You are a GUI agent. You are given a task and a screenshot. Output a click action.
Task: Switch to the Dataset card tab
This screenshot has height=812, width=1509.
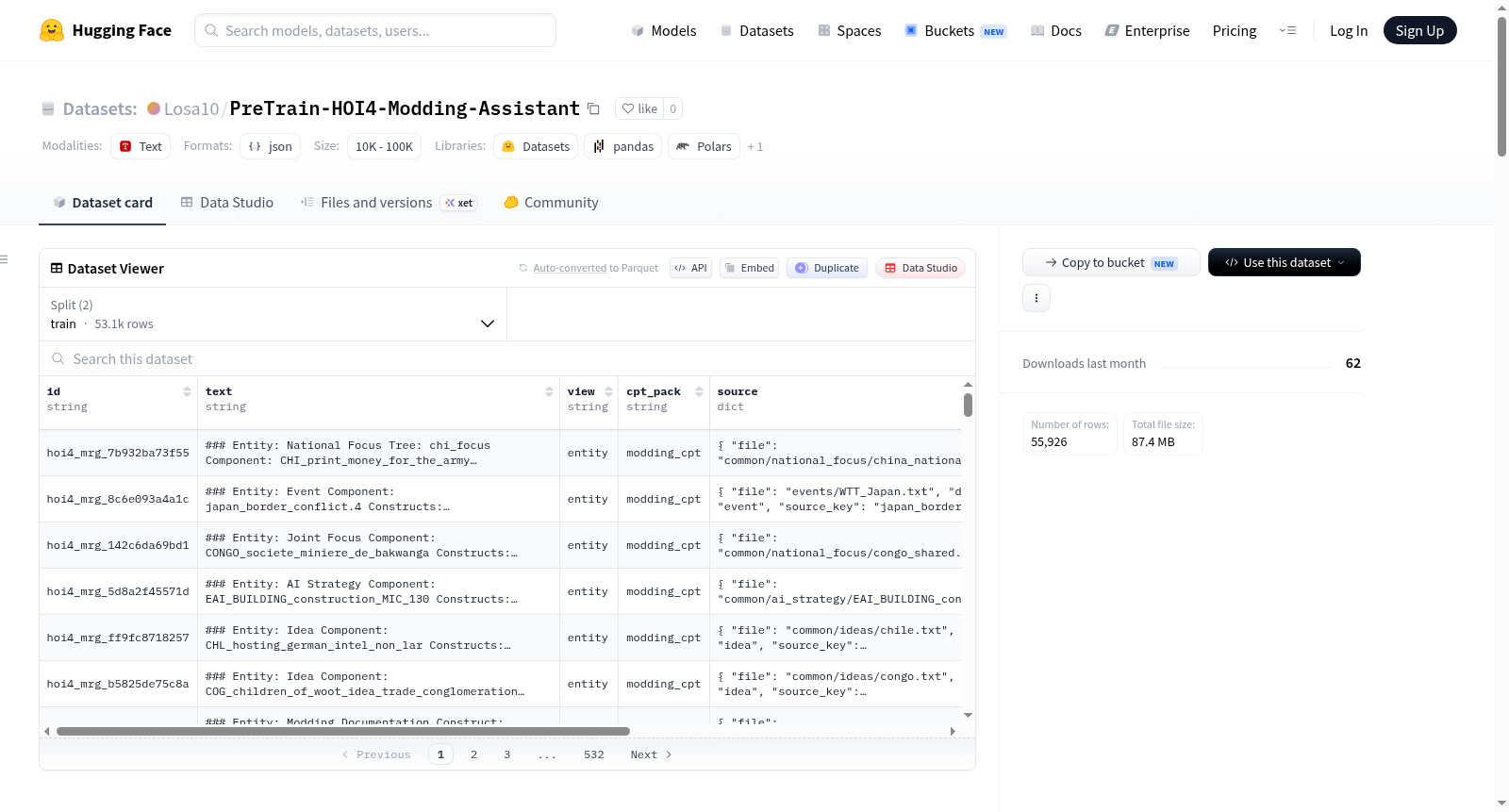[103, 203]
